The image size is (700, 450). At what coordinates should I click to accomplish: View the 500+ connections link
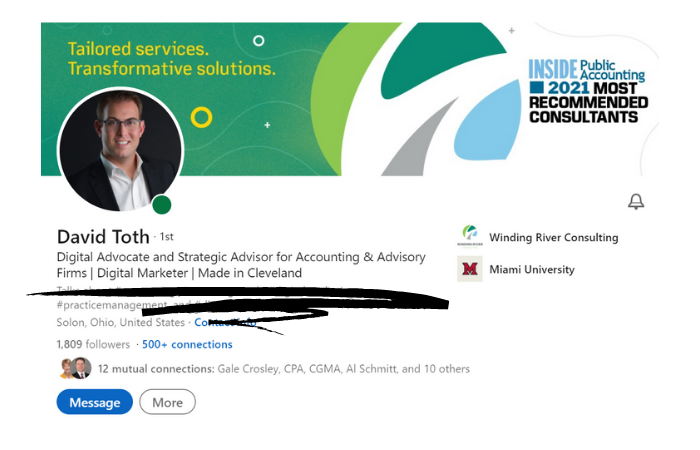pos(187,344)
